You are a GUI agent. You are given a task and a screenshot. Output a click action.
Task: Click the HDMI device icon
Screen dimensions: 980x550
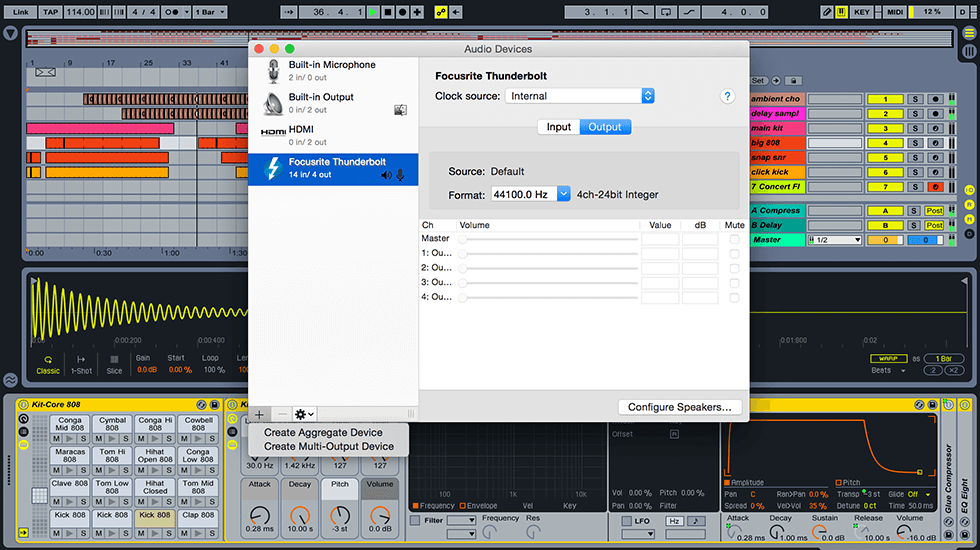coord(273,132)
